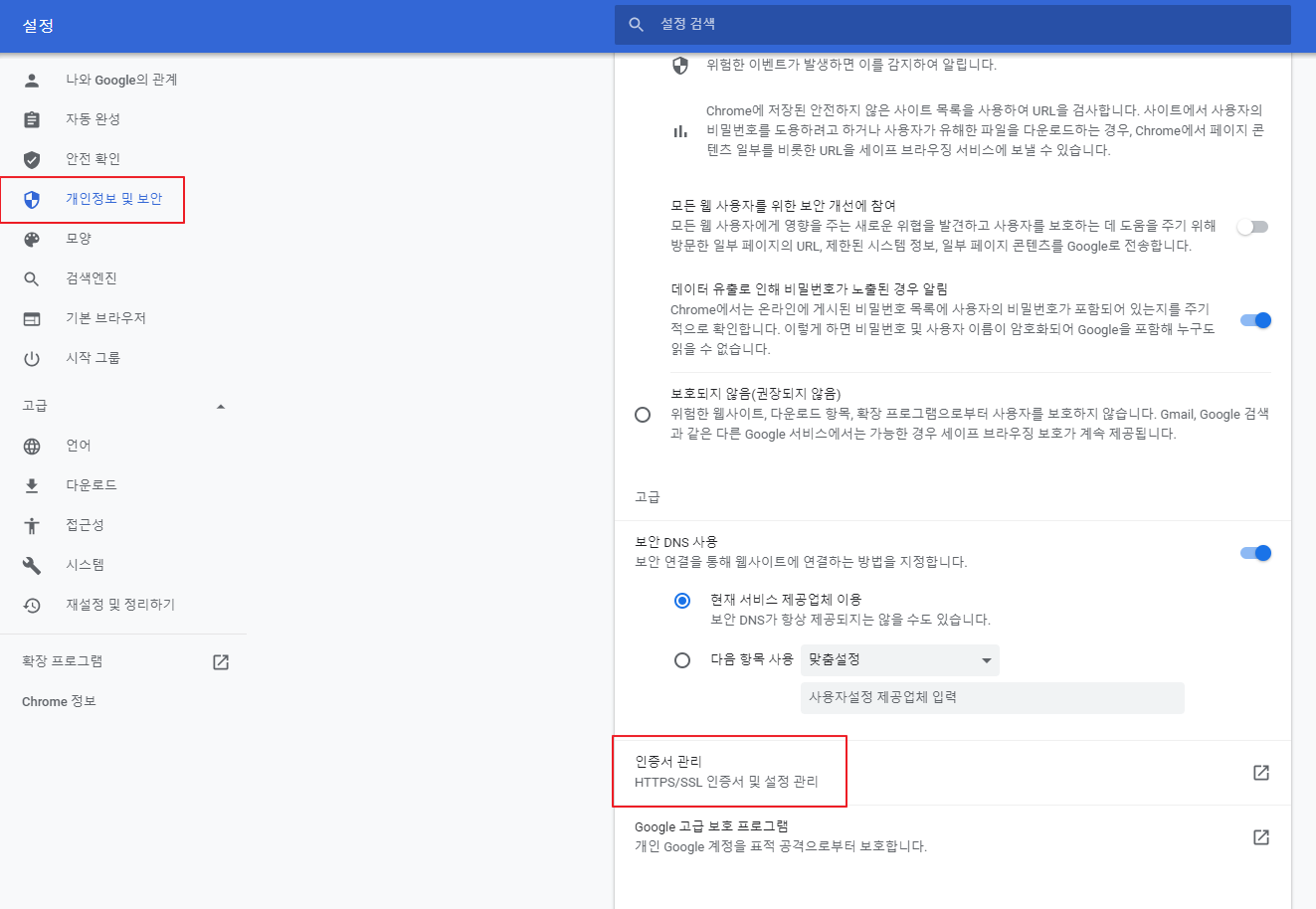1316x909 pixels.
Task: Click the palette icon beside 모양
Action: click(32, 239)
